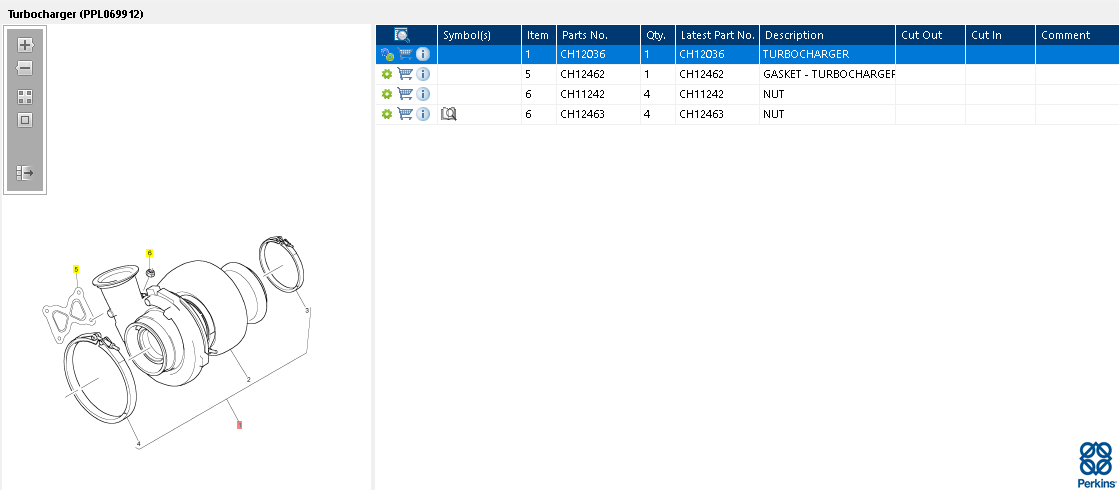Viewport: 1119px width, 490px height.
Task: Add TURBOCHARGER CH12036 to cart
Action: click(405, 54)
